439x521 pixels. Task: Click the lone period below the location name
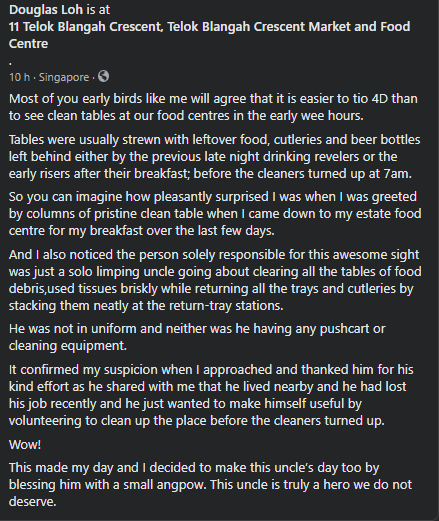pos(11,63)
